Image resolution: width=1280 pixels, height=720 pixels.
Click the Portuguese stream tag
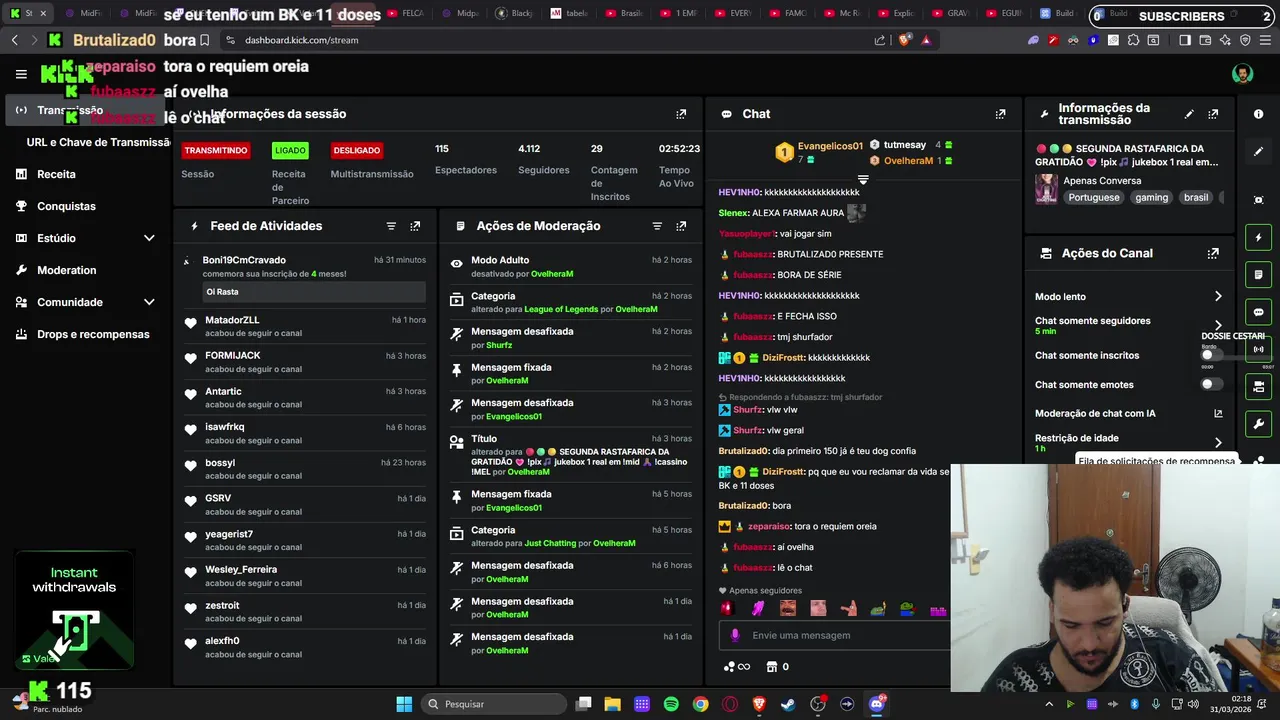click(x=1094, y=197)
